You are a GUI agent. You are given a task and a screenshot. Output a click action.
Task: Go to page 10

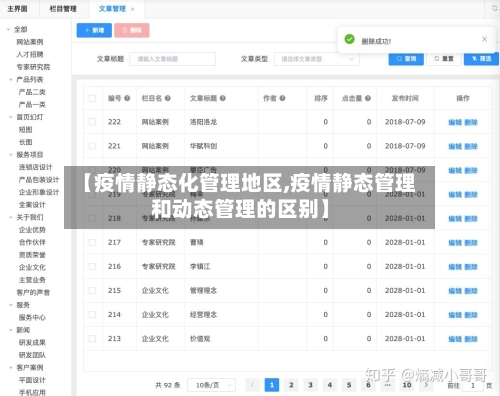coord(407,385)
